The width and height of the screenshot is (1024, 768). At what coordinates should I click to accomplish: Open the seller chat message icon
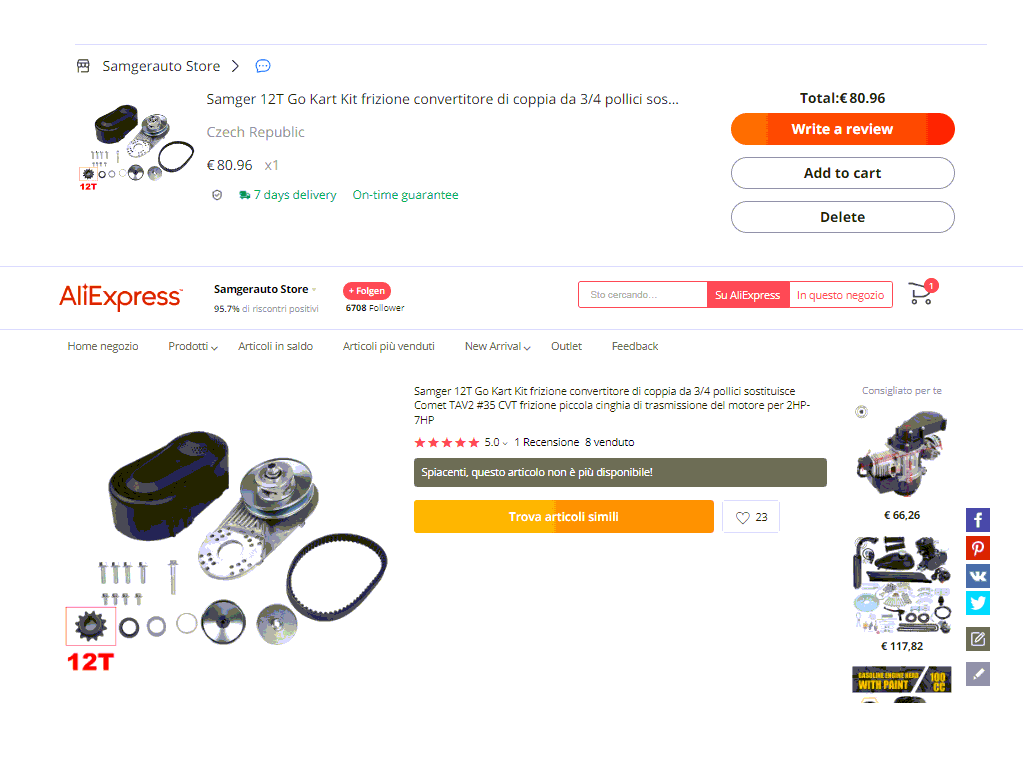pyautogui.click(x=263, y=66)
